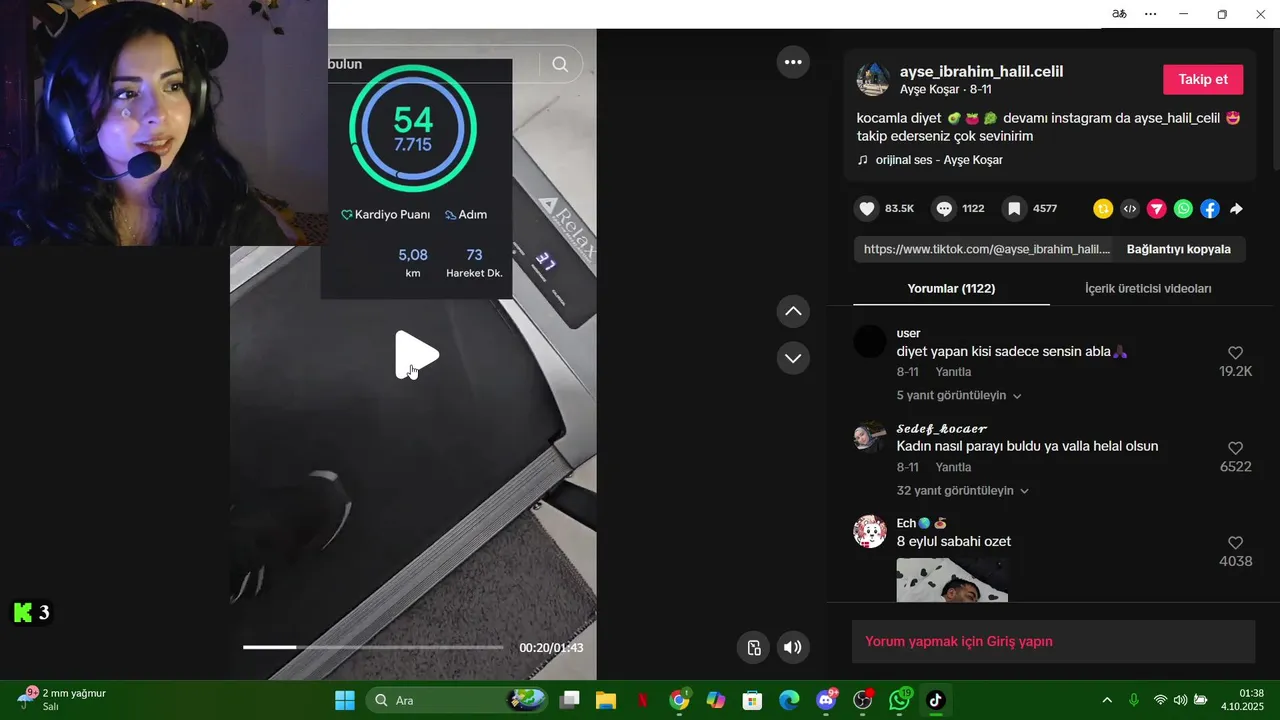Mute the video sound
The width and height of the screenshot is (1280, 720).
(792, 647)
